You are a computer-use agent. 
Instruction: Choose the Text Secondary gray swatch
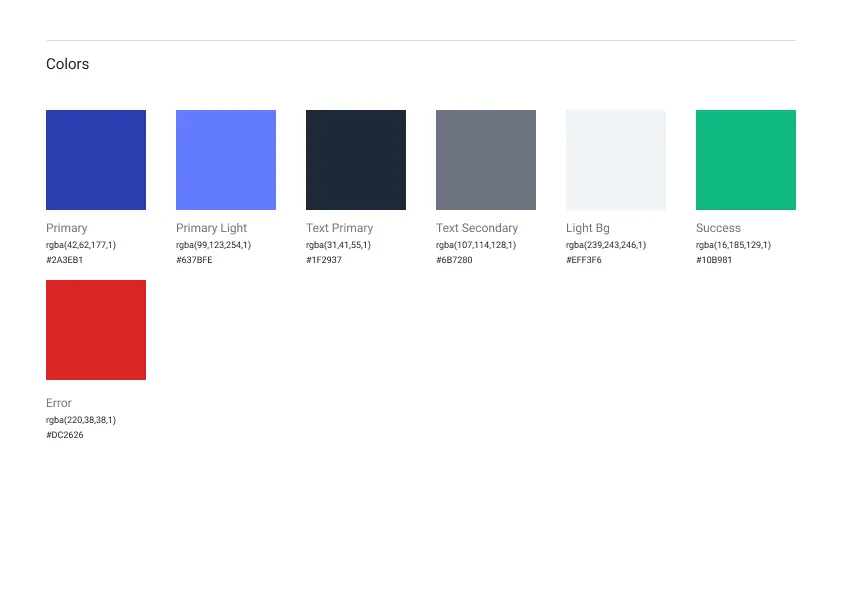(486, 160)
